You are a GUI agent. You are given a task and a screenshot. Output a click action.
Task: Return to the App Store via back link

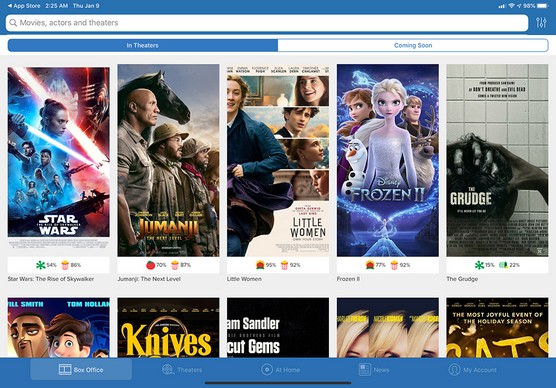24,6
